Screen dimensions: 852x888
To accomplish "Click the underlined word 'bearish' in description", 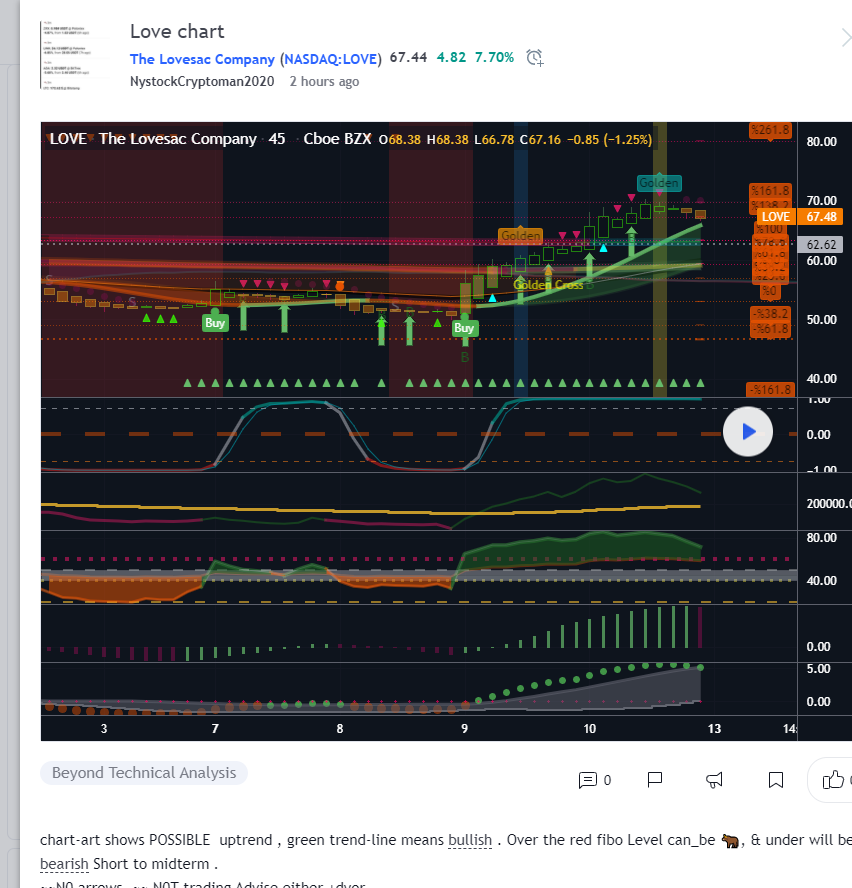I will [65, 864].
